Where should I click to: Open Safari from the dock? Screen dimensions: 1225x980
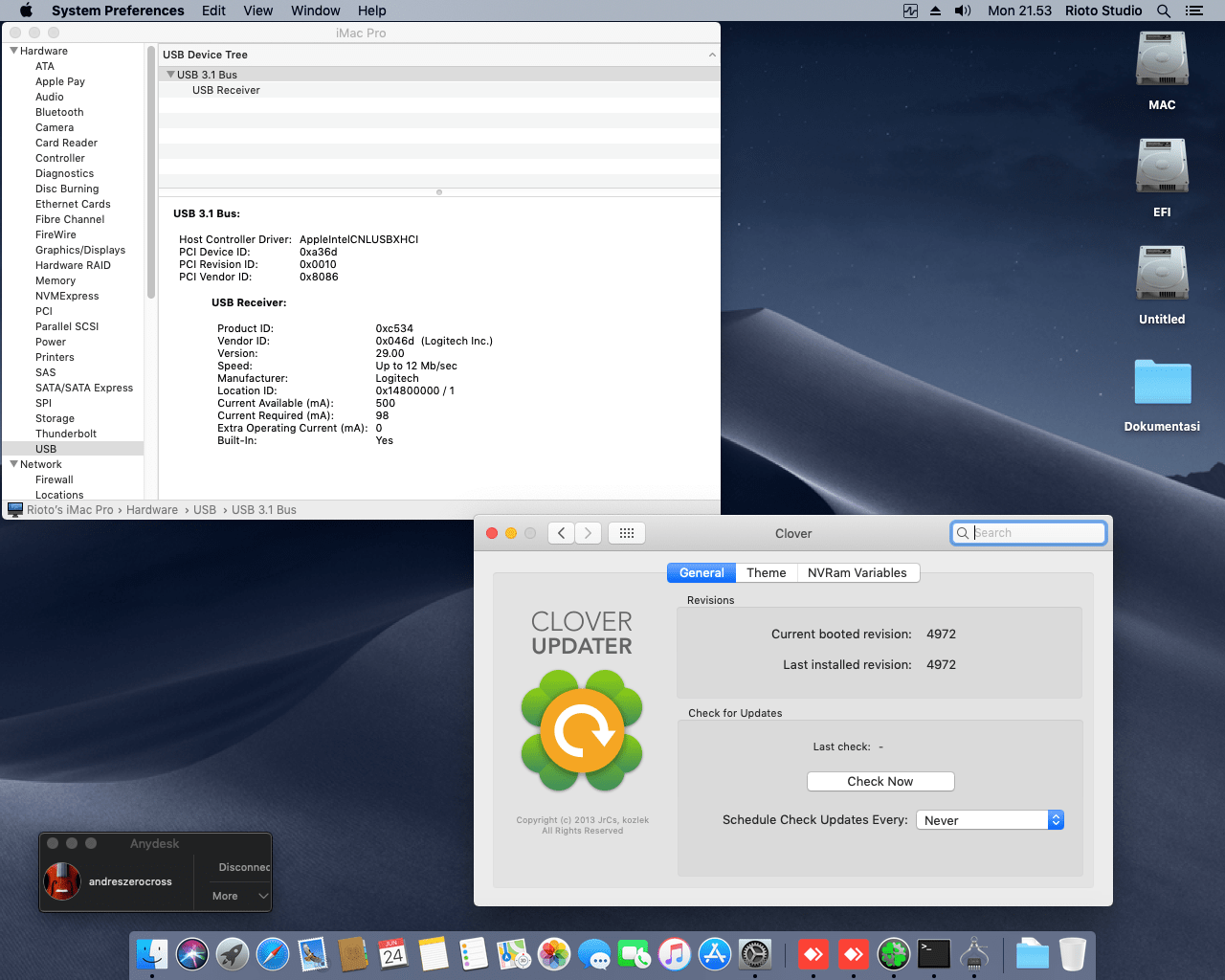[273, 954]
